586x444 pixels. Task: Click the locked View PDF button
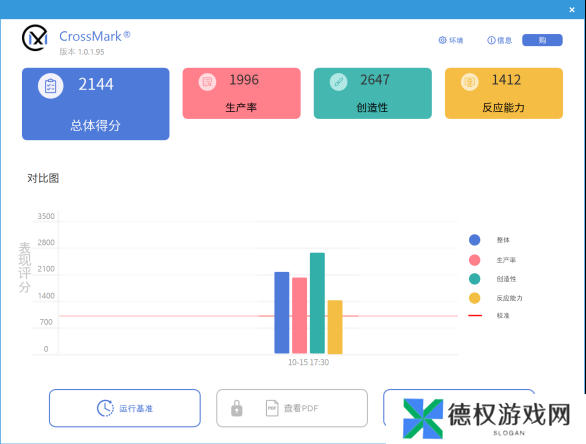pyautogui.click(x=292, y=408)
